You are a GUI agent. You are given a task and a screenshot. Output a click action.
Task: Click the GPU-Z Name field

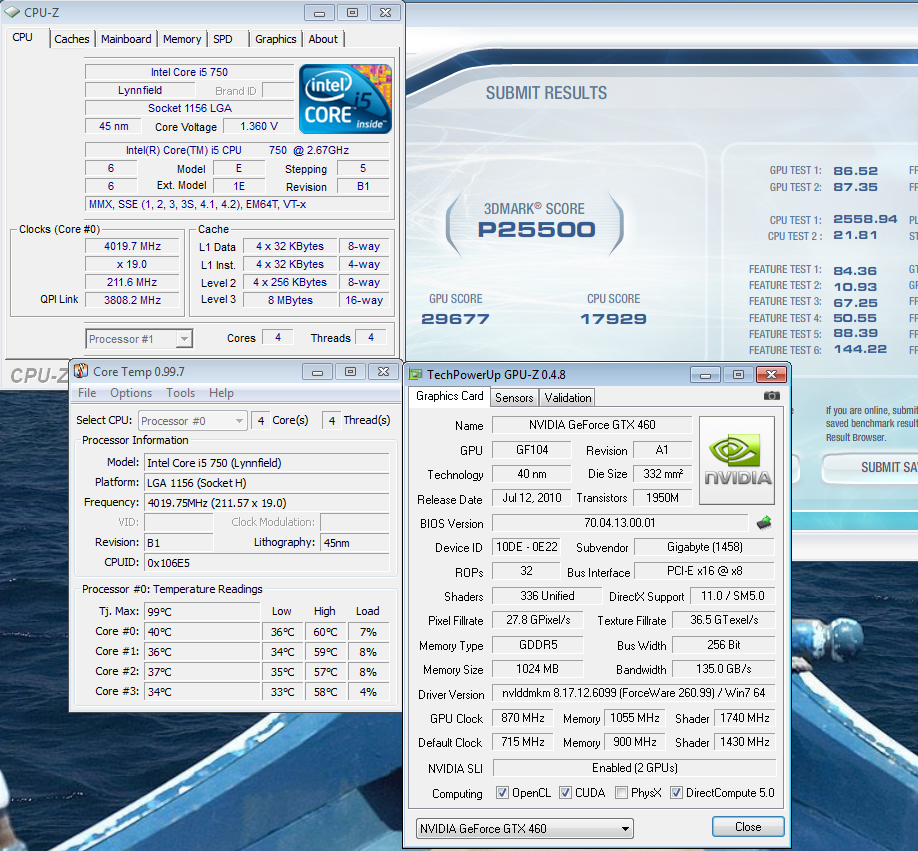pos(592,425)
